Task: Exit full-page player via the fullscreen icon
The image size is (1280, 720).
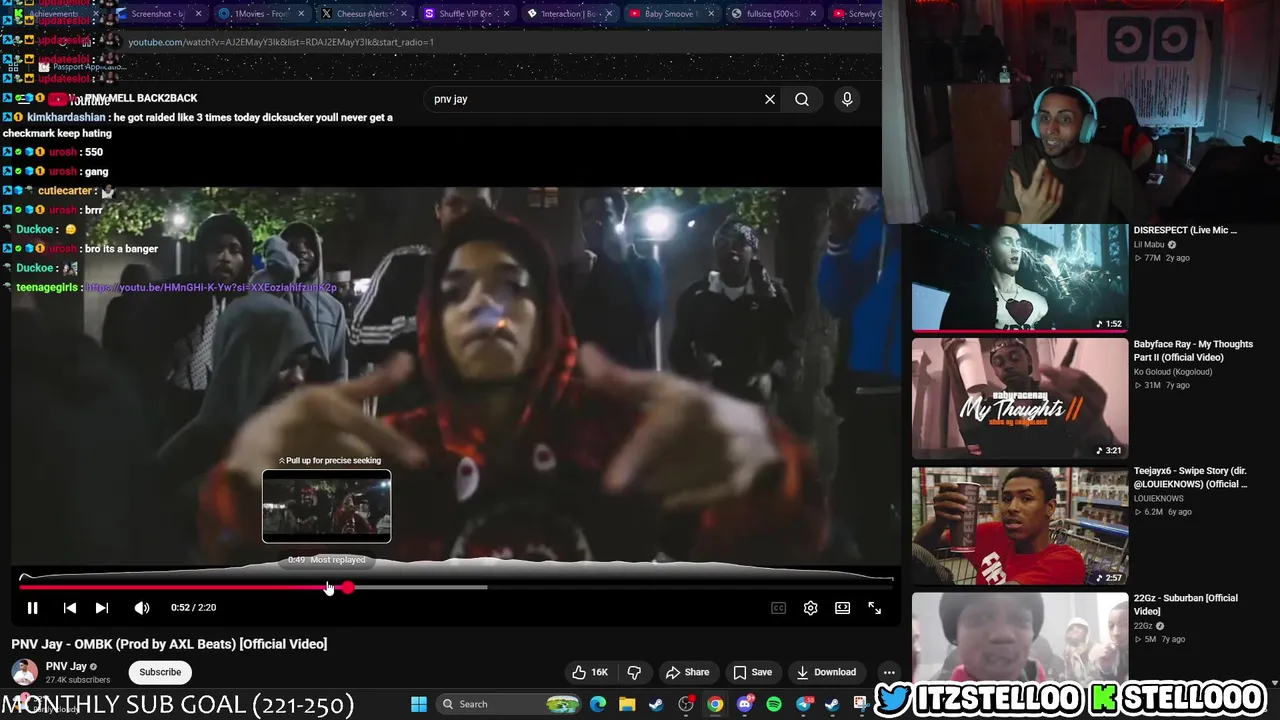Action: 874,608
